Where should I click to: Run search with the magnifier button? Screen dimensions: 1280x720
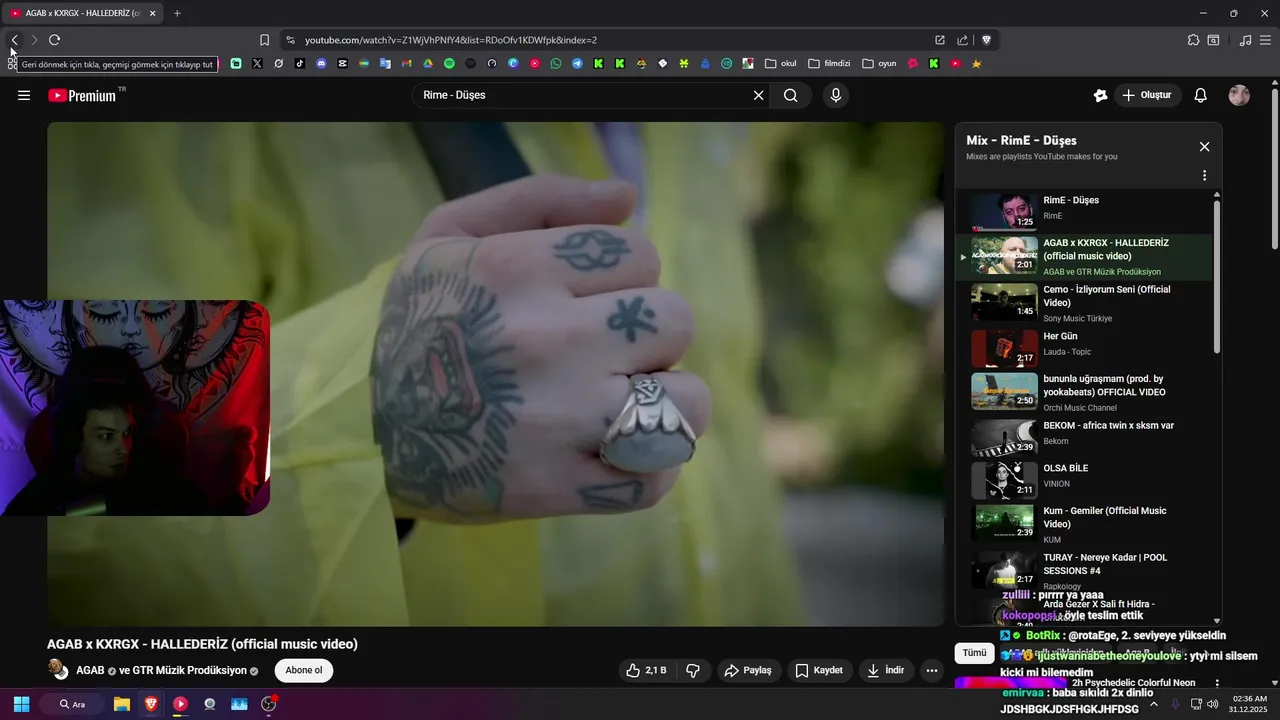tap(791, 95)
